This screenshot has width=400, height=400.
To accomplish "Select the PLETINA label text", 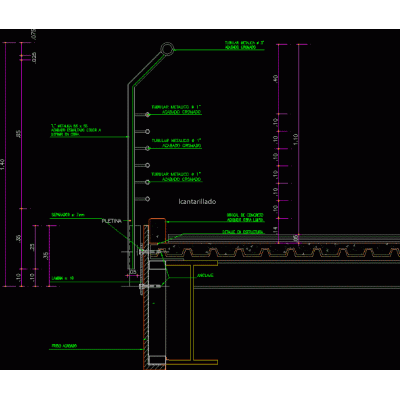I will click(112, 221).
